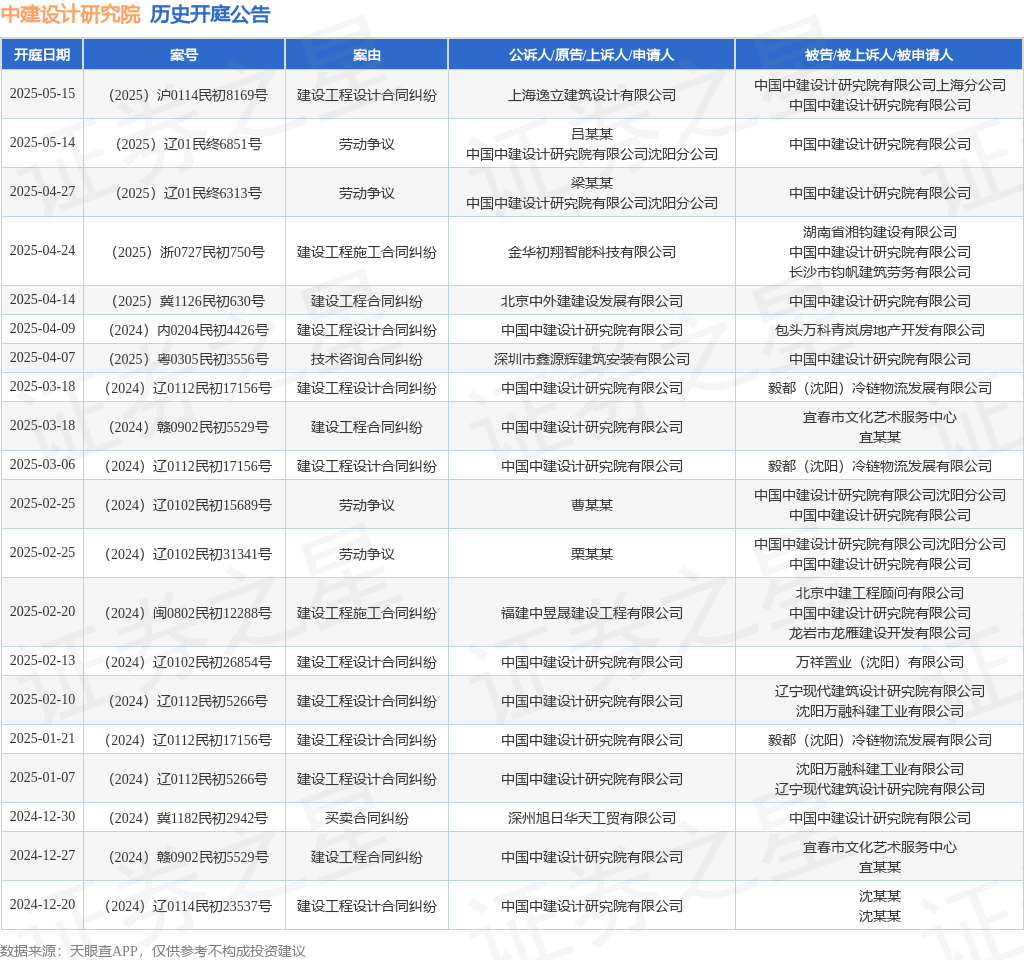Click defendant 北京中建工程顾问有限公司
This screenshot has height=960, width=1024.
(x=880, y=593)
